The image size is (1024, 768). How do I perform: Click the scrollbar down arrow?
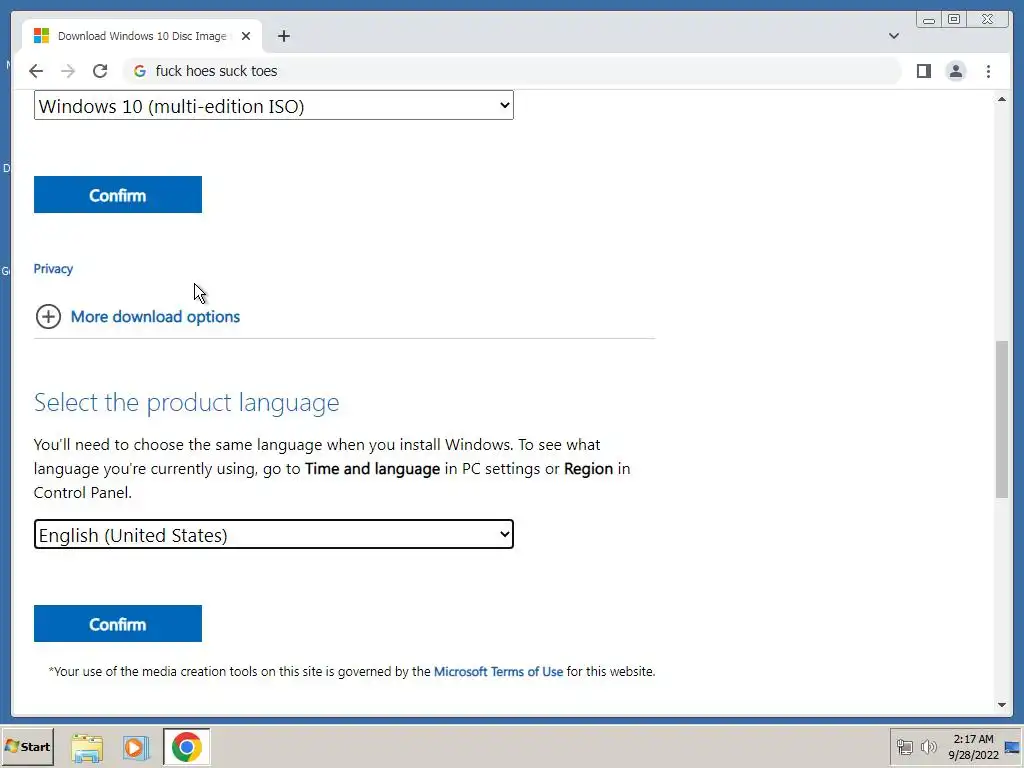point(1002,705)
